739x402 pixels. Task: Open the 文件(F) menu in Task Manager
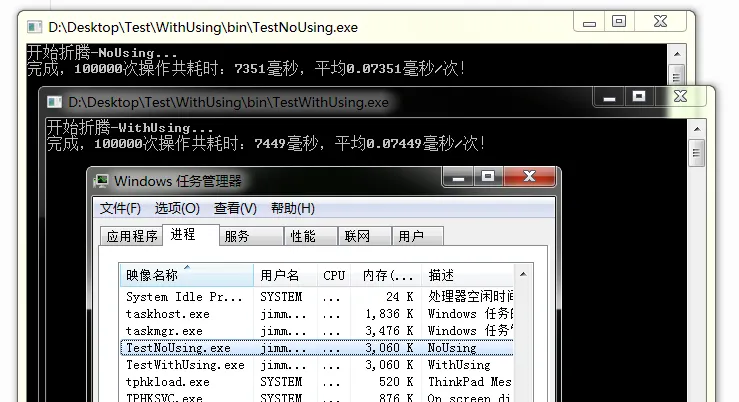(120, 208)
